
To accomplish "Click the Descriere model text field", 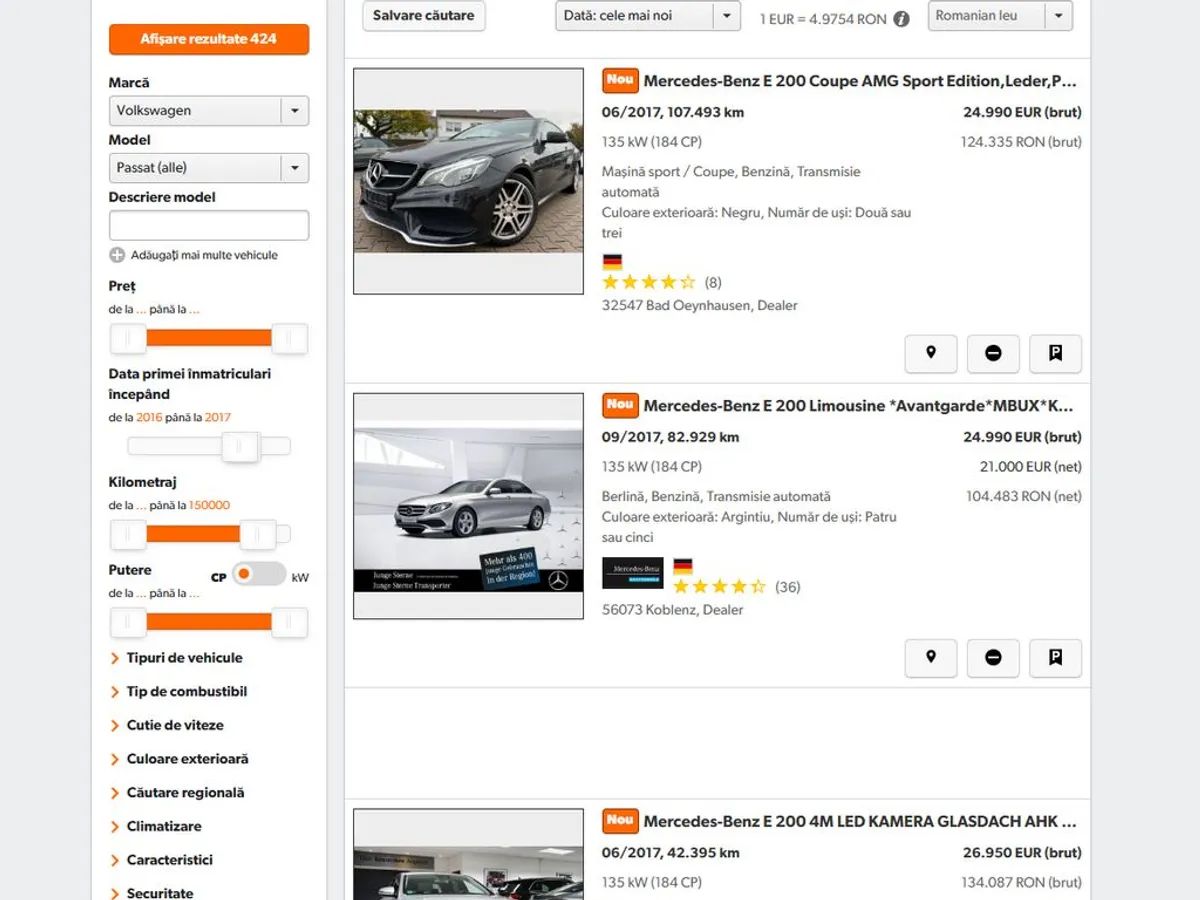I will pyautogui.click(x=209, y=225).
